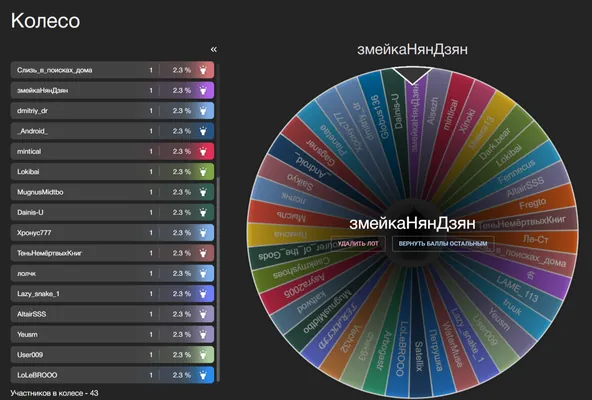The height and width of the screenshot is (400, 592).
Task: Click the highlight icon beside dmitriy_dr
Action: tap(203, 111)
